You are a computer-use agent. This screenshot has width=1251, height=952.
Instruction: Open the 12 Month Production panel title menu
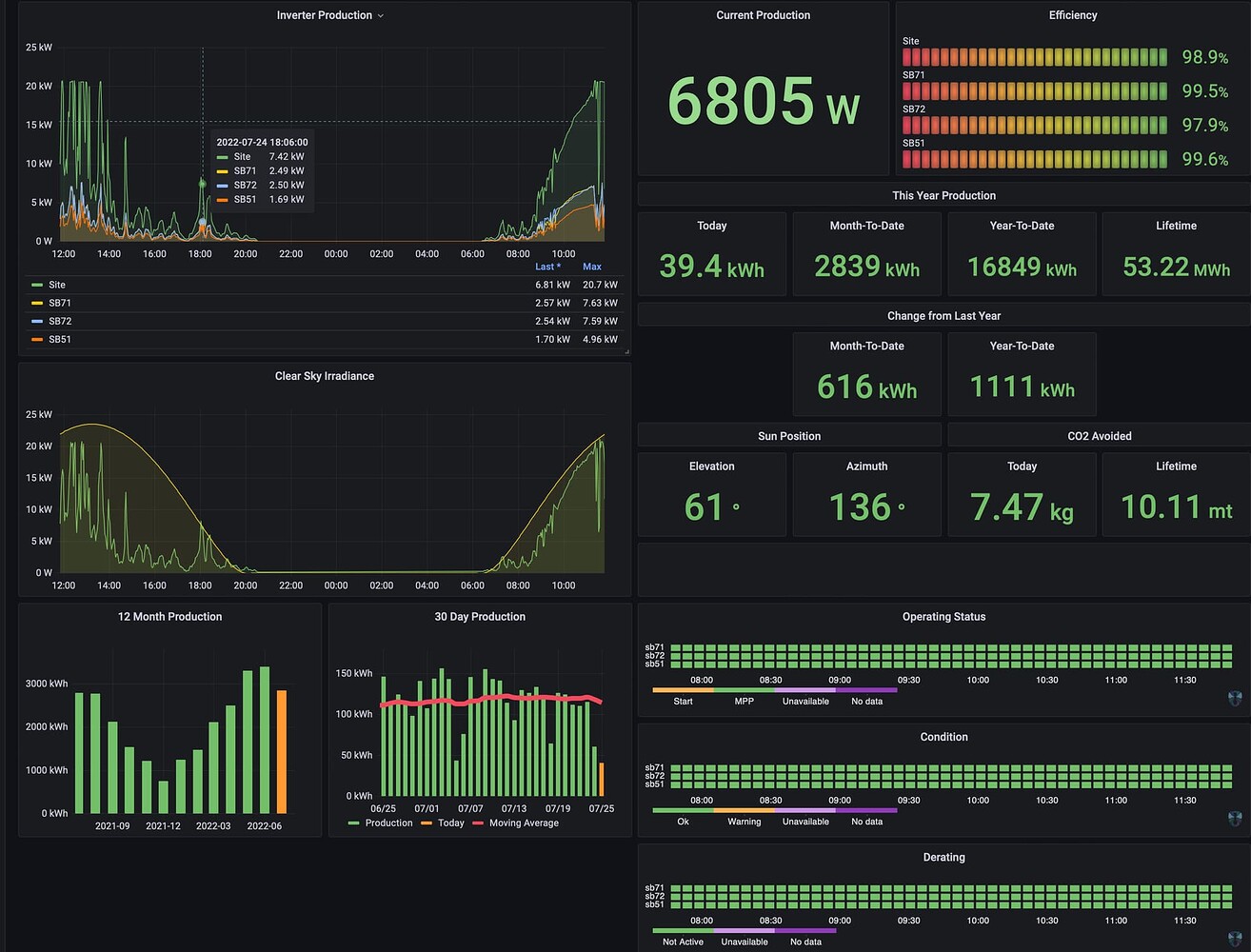(169, 617)
